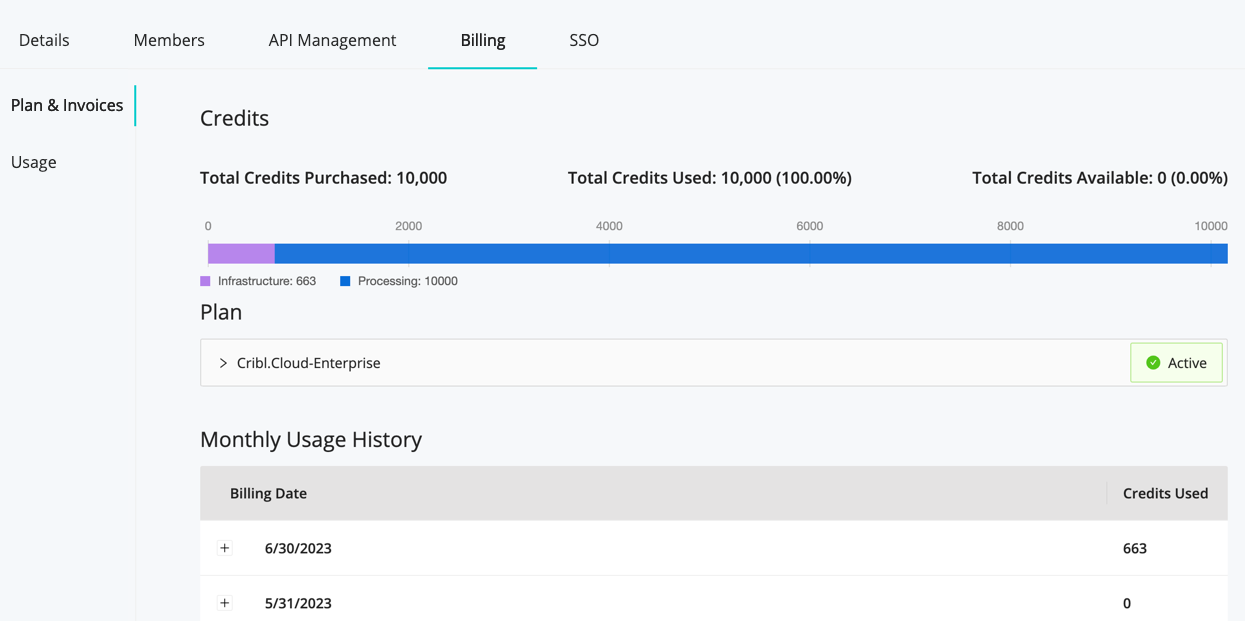1245x621 pixels.
Task: Click the green Active status checkmark icon
Action: click(1153, 363)
